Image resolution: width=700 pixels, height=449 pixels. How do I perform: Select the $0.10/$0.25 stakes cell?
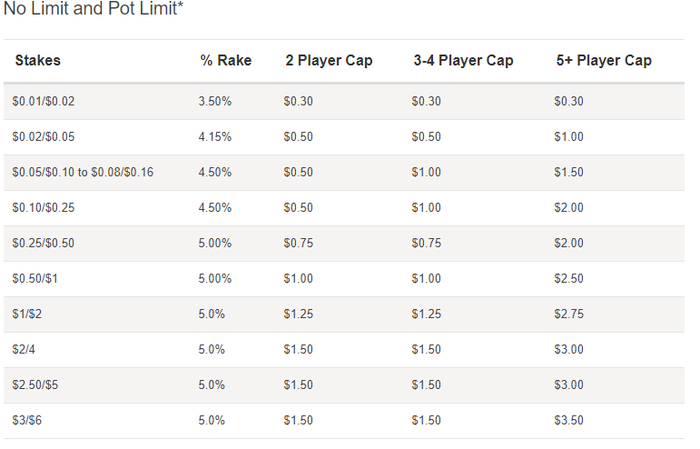(43, 208)
